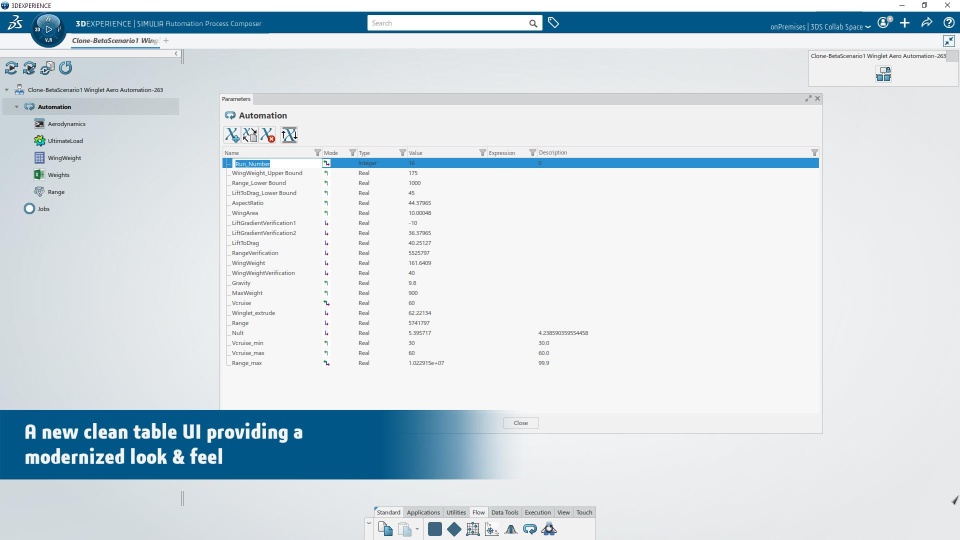Select the WingWeight tree item
This screenshot has height=540, width=960.
click(x=64, y=158)
